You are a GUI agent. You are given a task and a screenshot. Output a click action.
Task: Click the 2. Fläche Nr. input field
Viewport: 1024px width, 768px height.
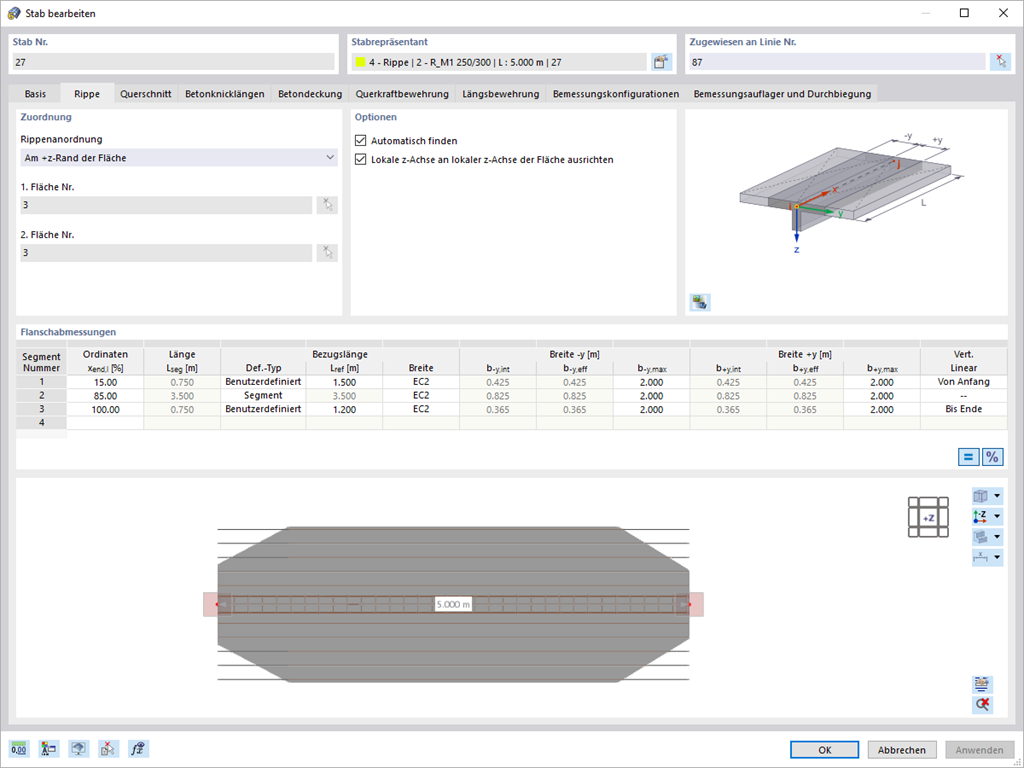coord(166,253)
